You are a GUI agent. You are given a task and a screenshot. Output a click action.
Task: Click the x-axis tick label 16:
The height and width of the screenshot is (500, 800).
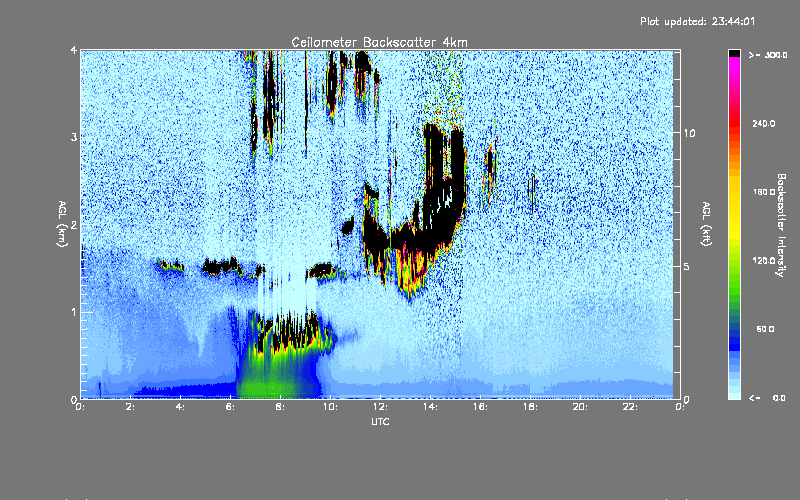click(x=480, y=407)
